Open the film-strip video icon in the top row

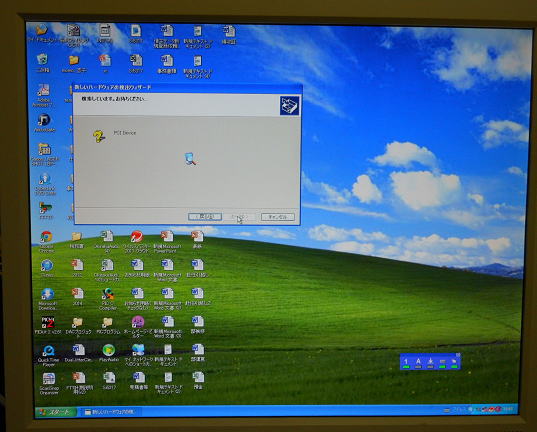point(73,31)
